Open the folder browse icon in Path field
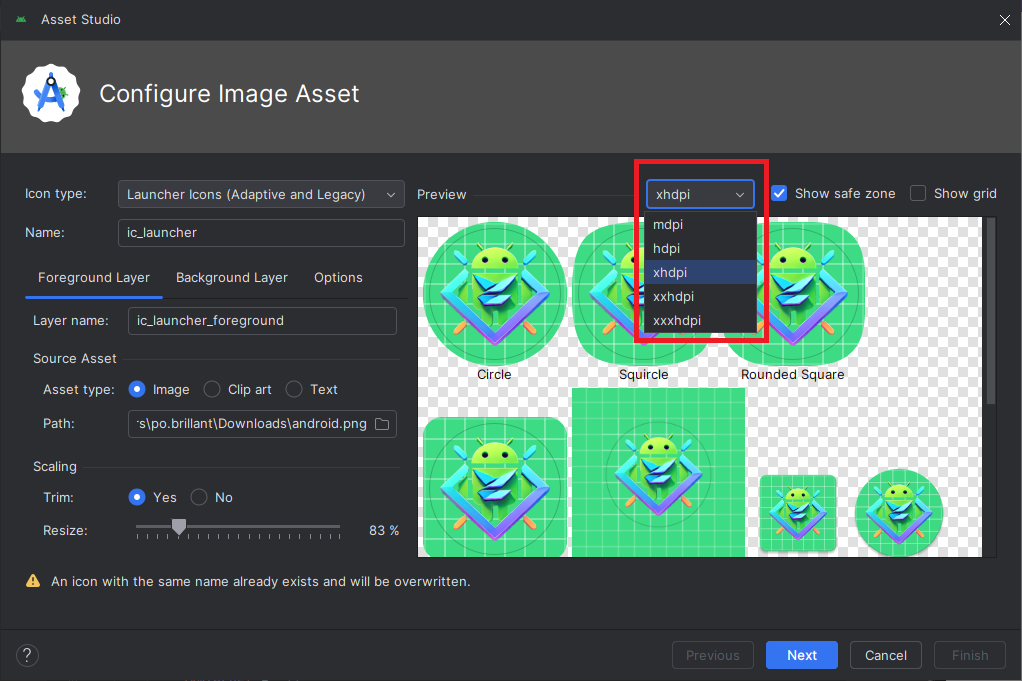 [x=382, y=424]
